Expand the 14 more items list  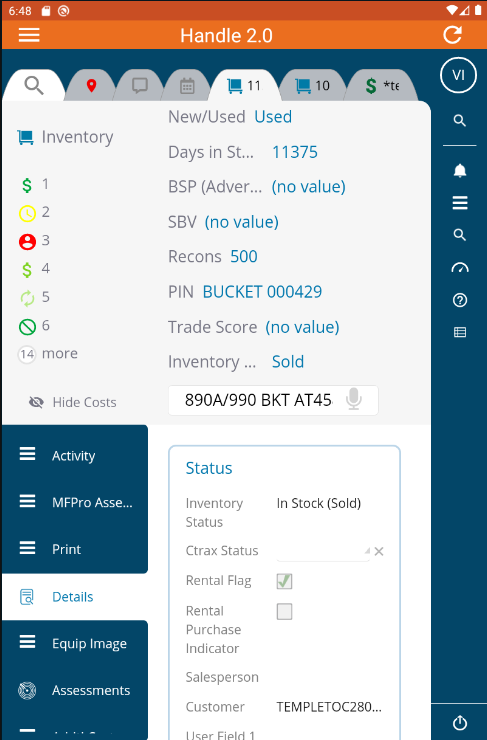click(48, 353)
